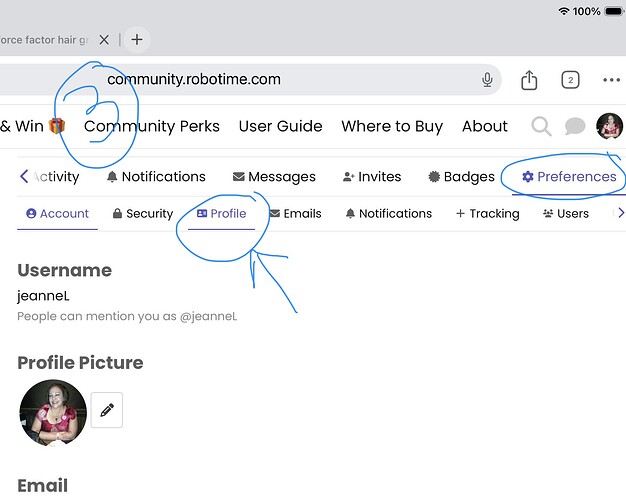Tap the microphone voice search icon
Screen dimensions: 626x500
(x=487, y=80)
